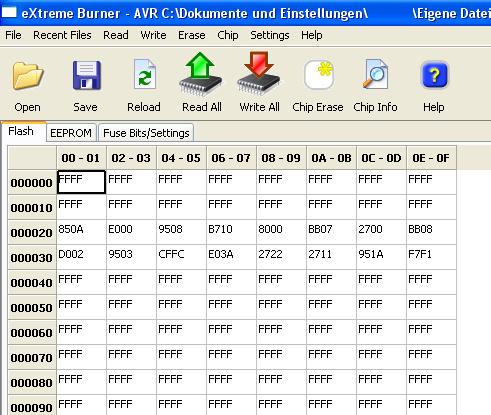Screen dimensions: 491x415
Task: Open the Write menu
Action: pyautogui.click(x=153, y=35)
